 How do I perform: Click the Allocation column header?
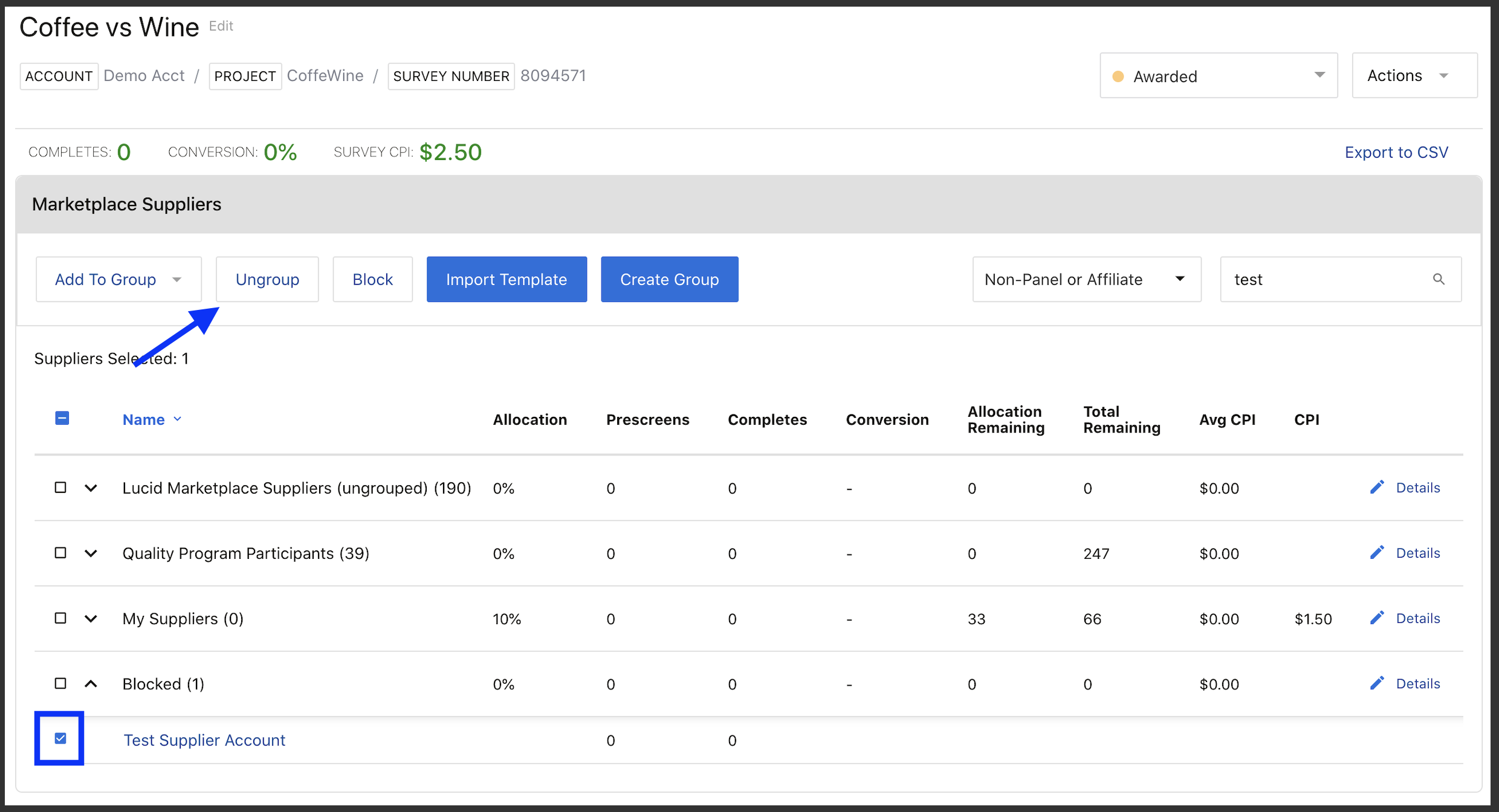click(529, 419)
